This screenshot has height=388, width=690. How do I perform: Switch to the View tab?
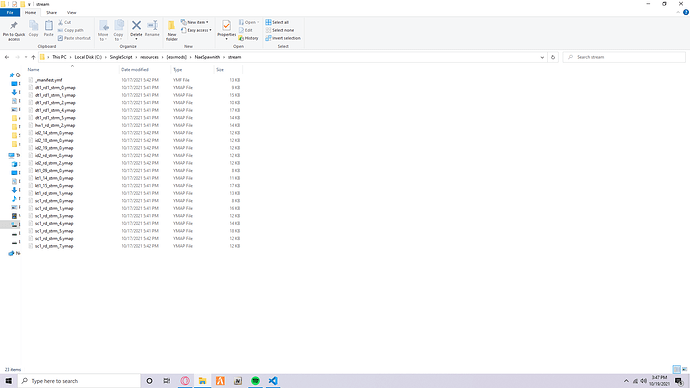(x=71, y=13)
